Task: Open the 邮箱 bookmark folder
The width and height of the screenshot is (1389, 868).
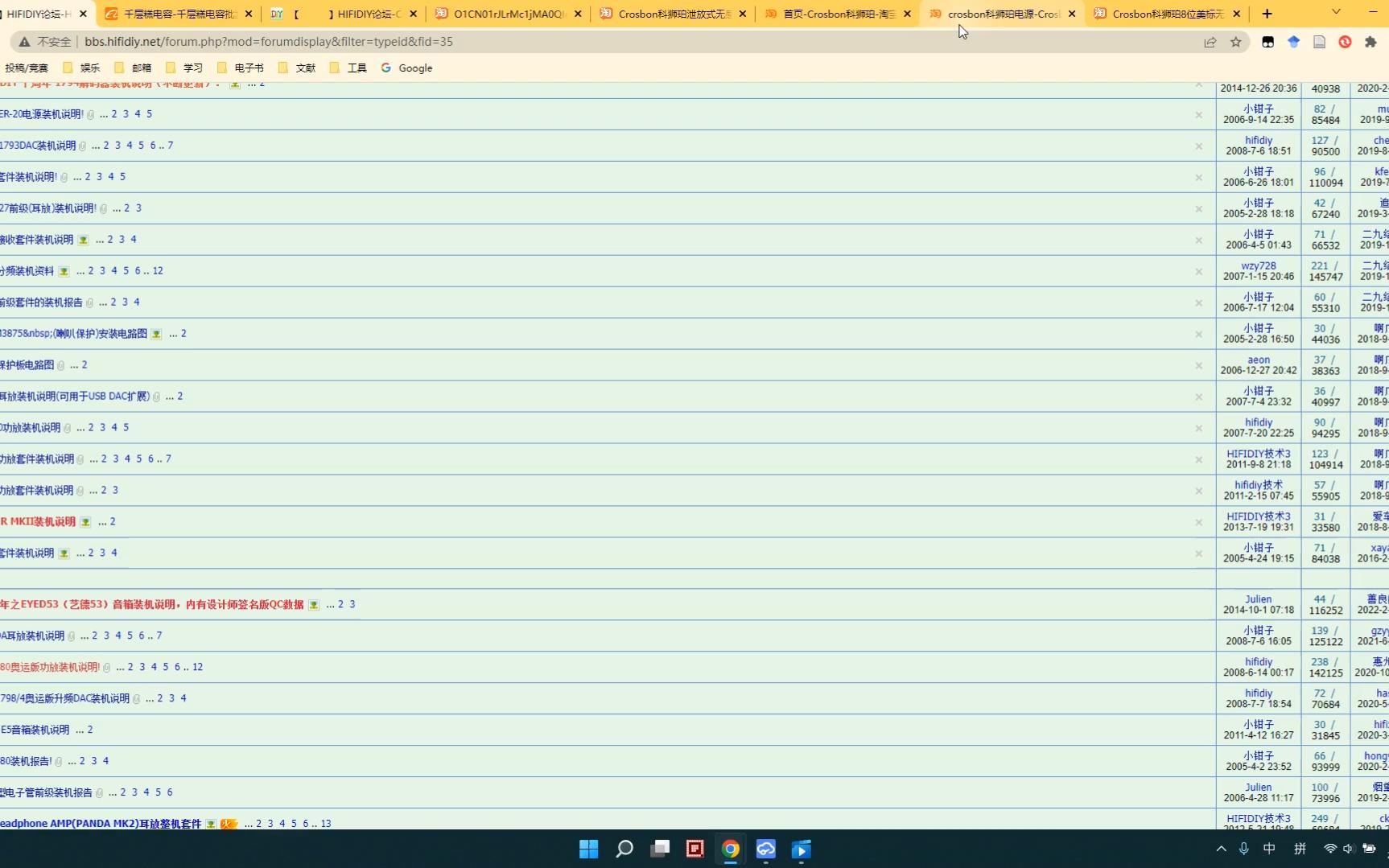Action: (x=134, y=68)
